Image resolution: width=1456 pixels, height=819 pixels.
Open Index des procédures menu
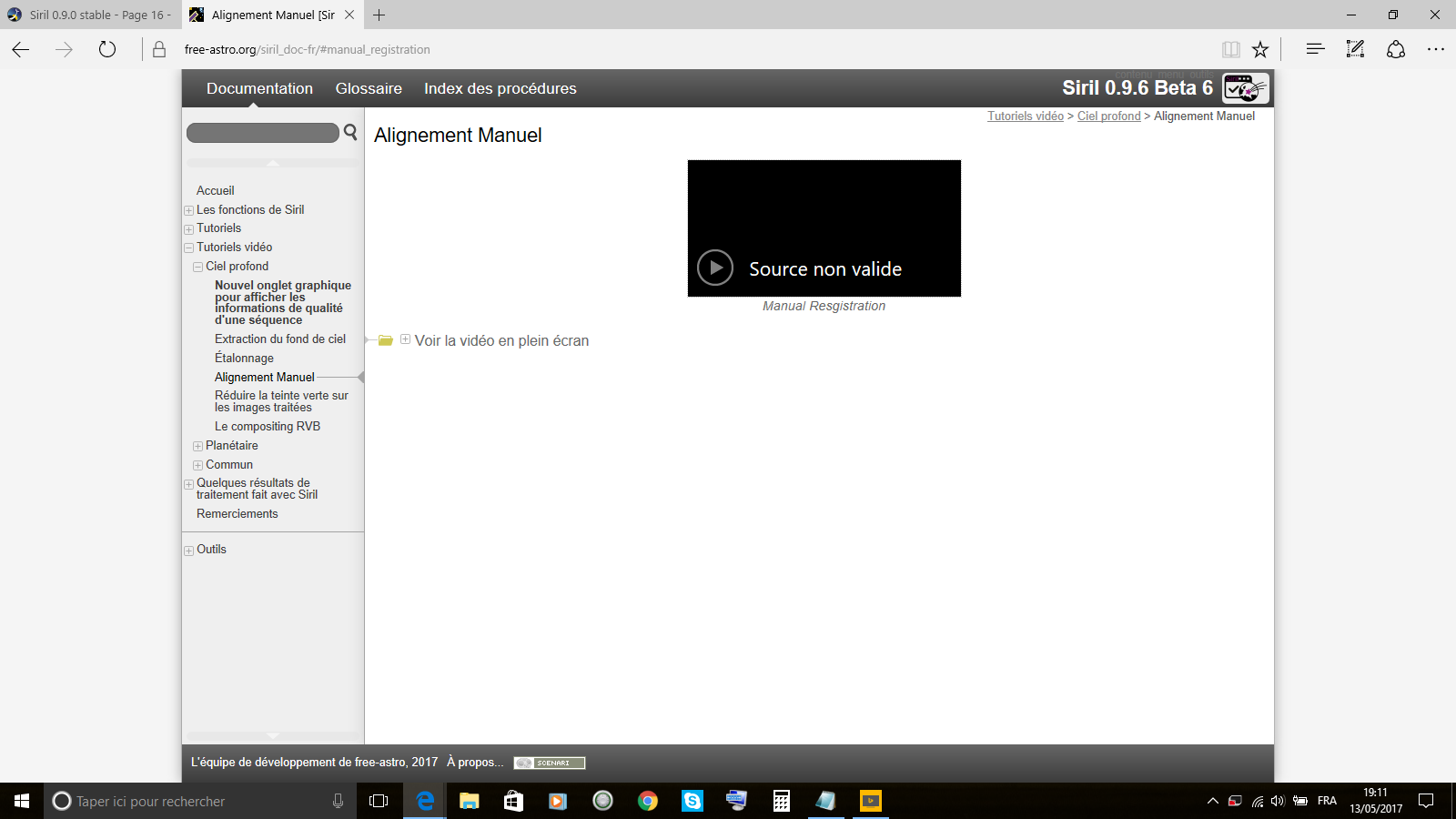[500, 88]
